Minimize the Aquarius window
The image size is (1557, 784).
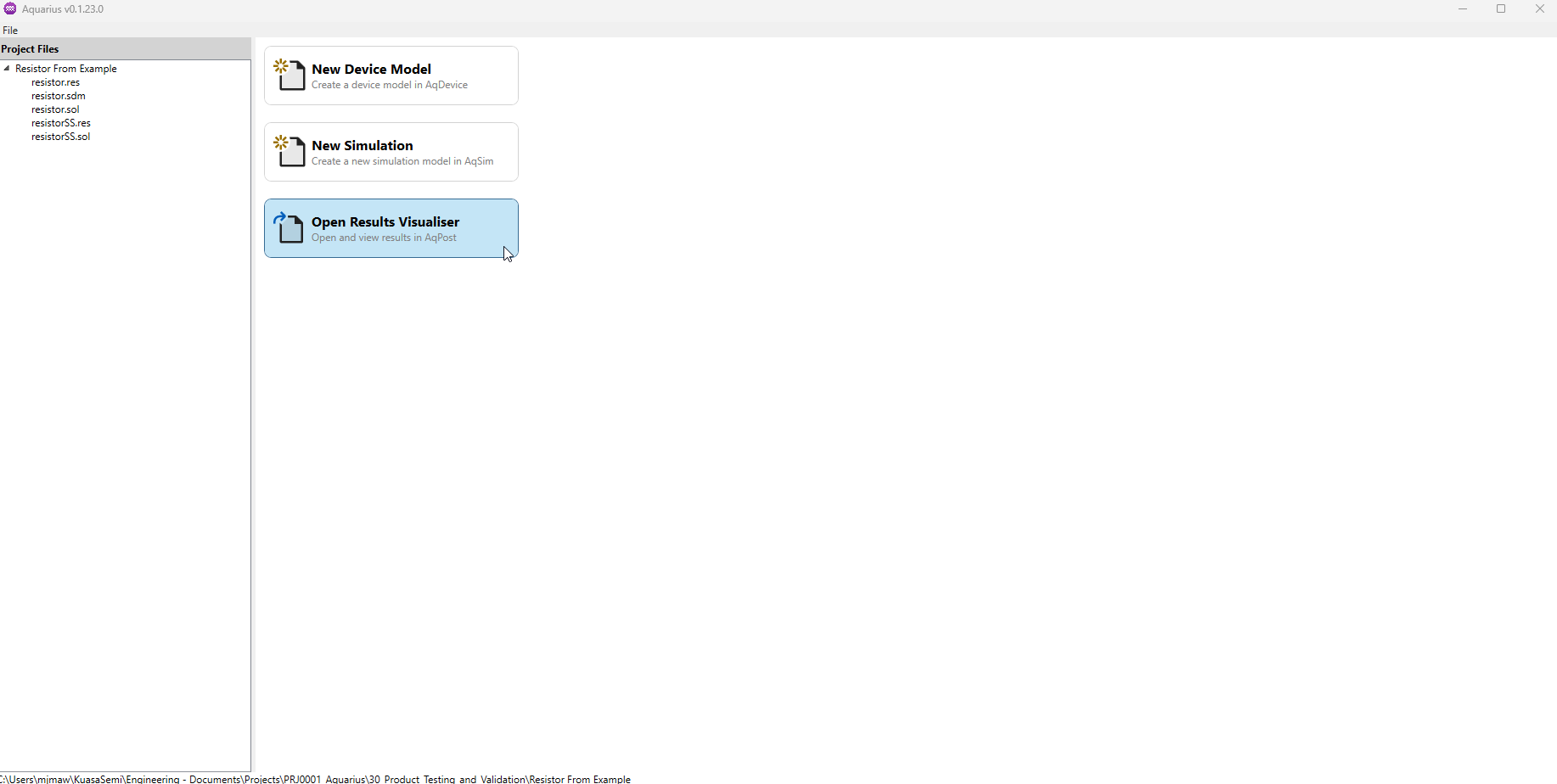pyautogui.click(x=1463, y=9)
